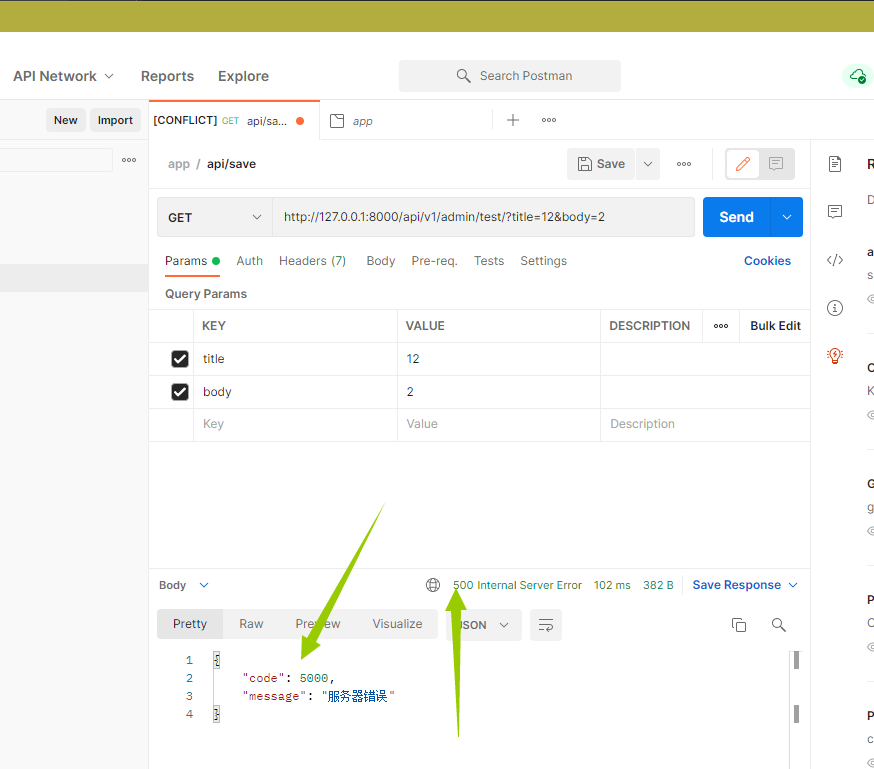Toggle line wrap icon in response toolbar
Screen dimensions: 874x769
point(546,625)
